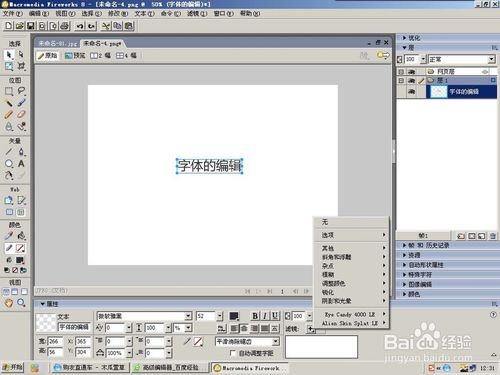Click the New document toolbar icon
500x375 pixels.
coord(9,26)
